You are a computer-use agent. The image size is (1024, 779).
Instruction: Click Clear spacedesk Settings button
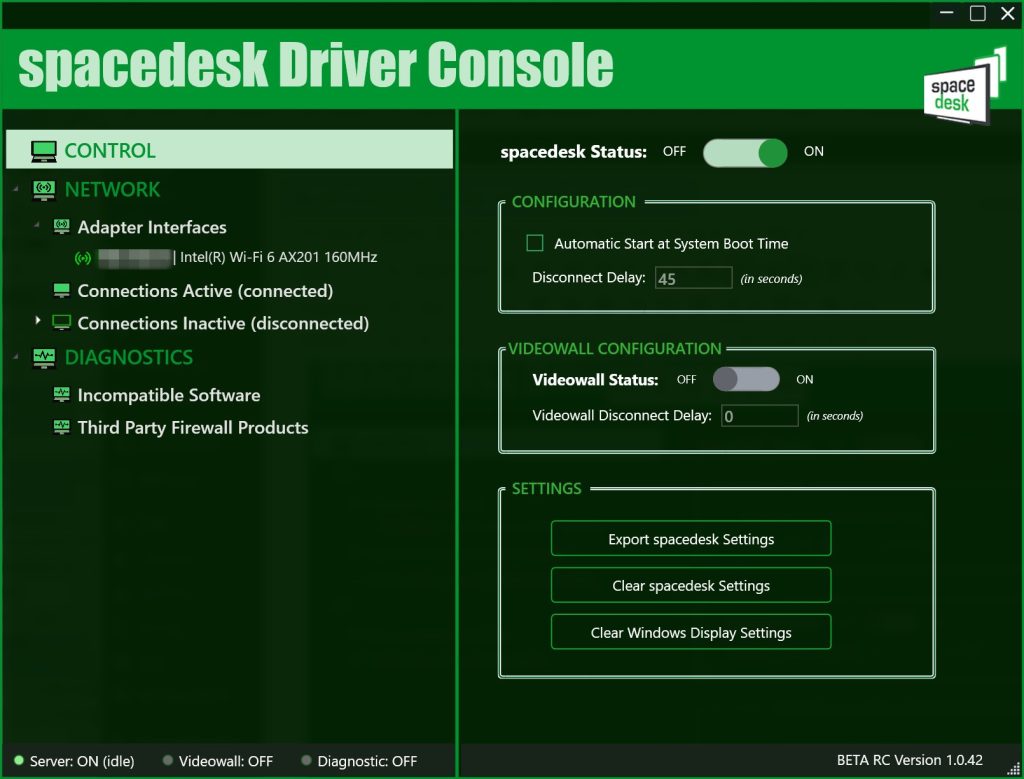tap(691, 585)
